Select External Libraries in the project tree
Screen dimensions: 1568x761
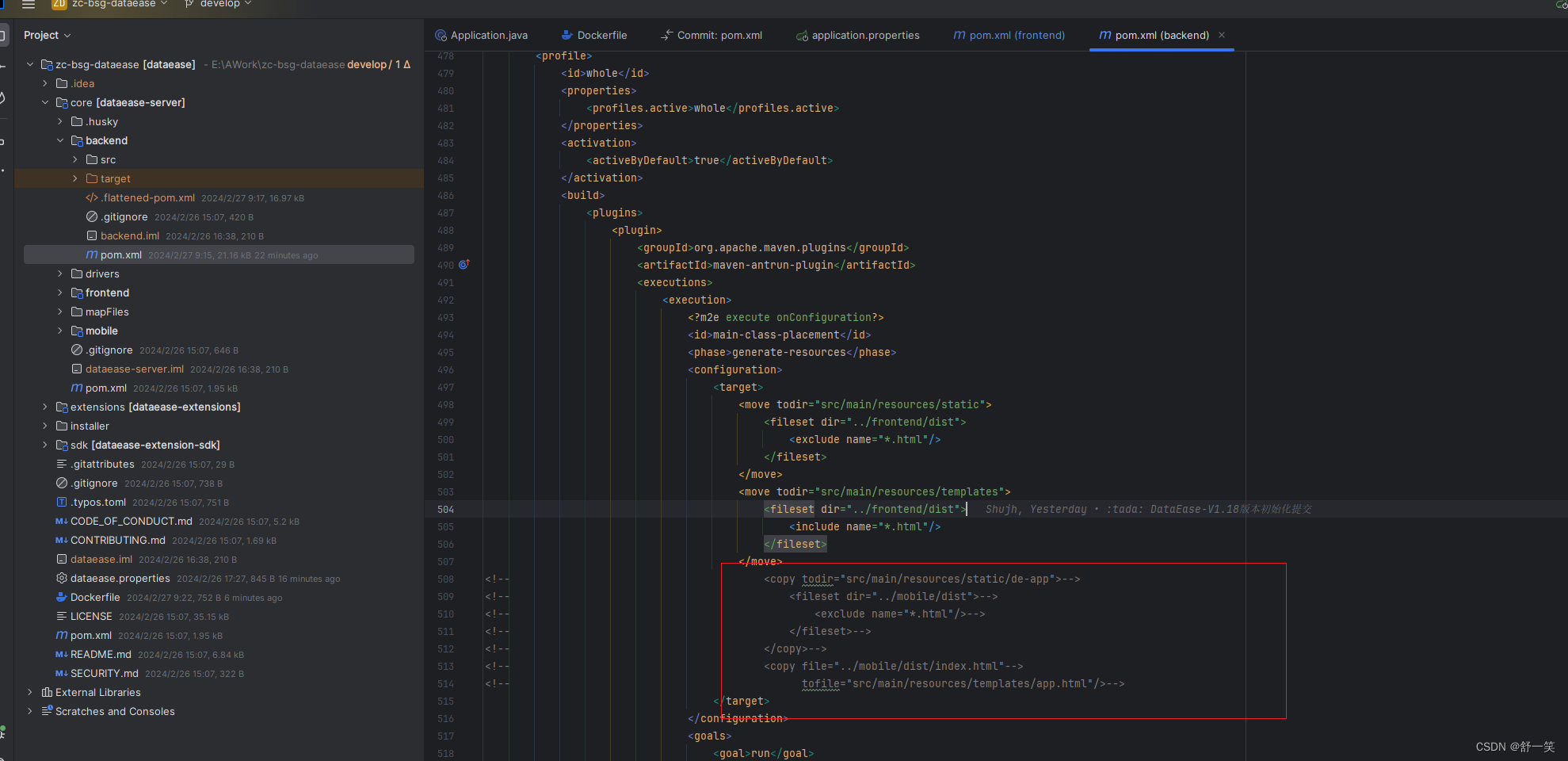click(x=98, y=692)
